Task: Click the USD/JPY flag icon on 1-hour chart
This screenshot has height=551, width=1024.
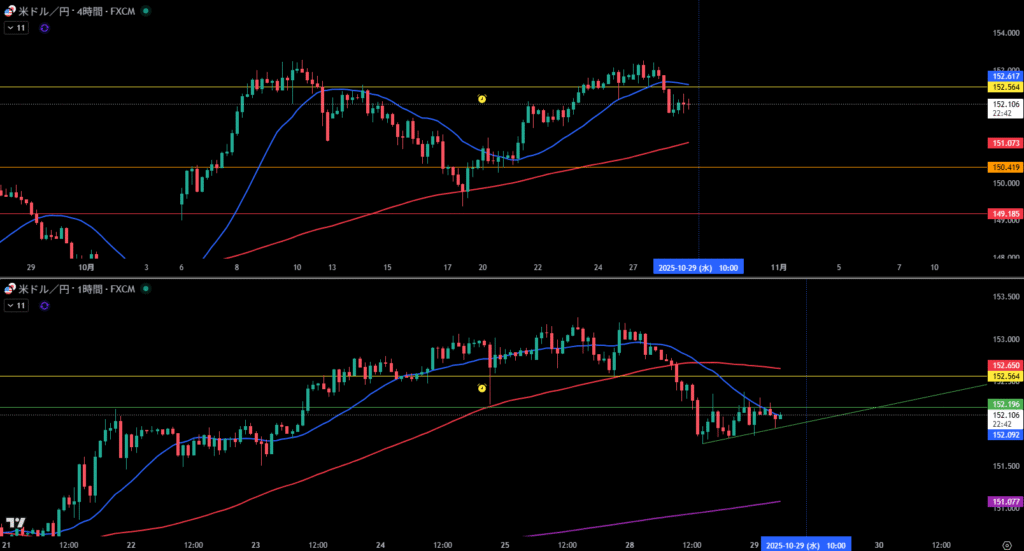Action: [9, 289]
